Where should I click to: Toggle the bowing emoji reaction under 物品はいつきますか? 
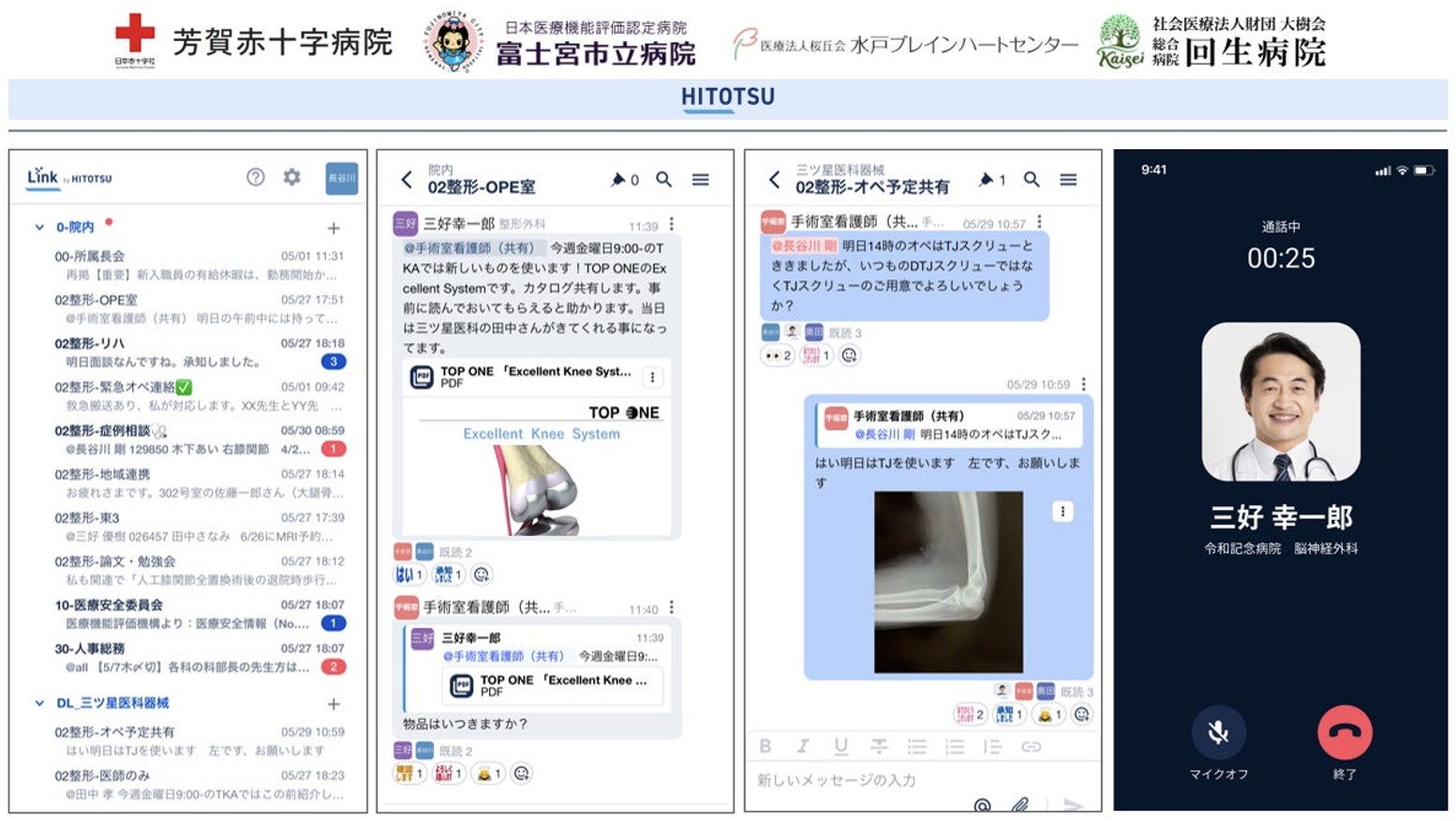click(489, 773)
